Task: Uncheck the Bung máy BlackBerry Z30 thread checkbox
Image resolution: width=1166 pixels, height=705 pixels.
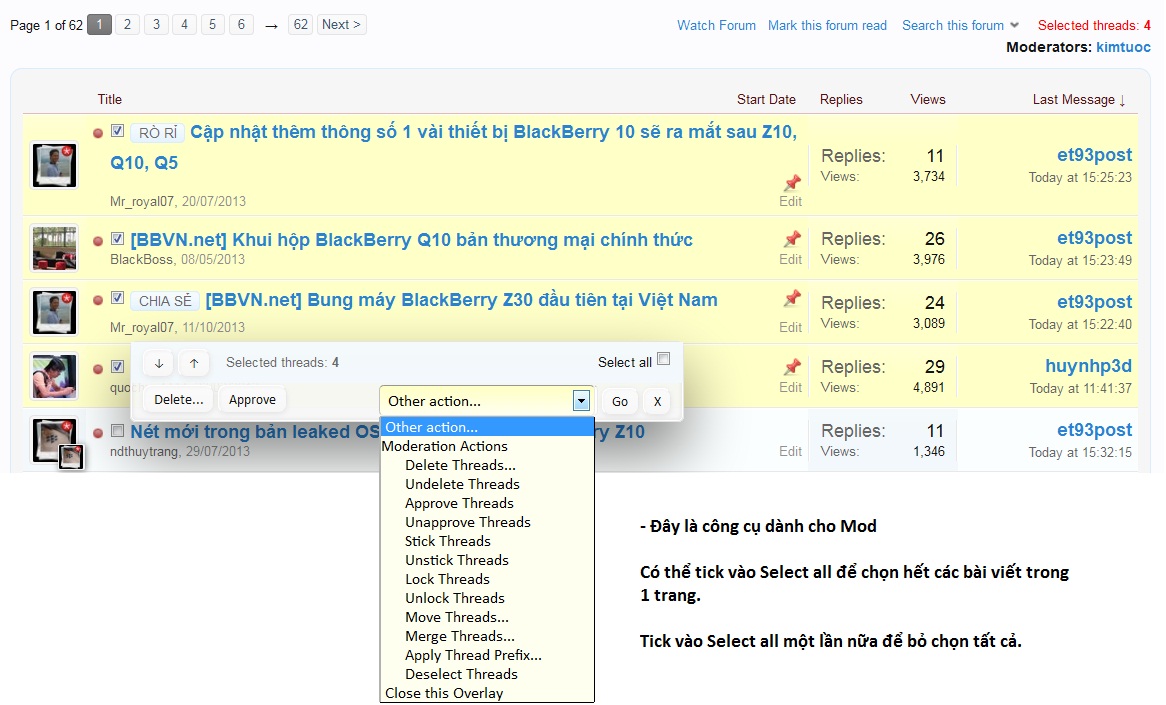Action: 117,298
